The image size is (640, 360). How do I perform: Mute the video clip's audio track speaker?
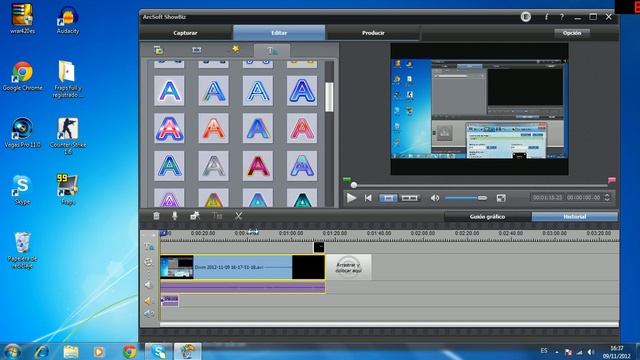point(148,284)
